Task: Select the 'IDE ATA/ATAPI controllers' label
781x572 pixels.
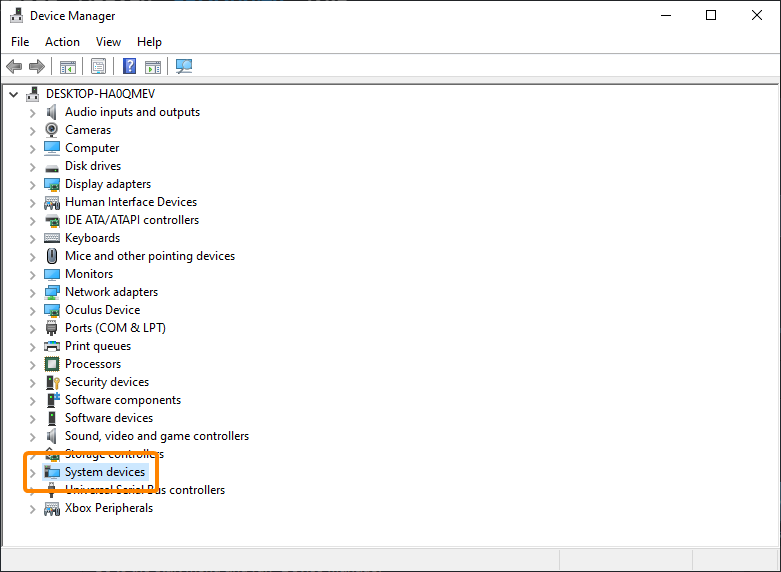Action: point(132,220)
